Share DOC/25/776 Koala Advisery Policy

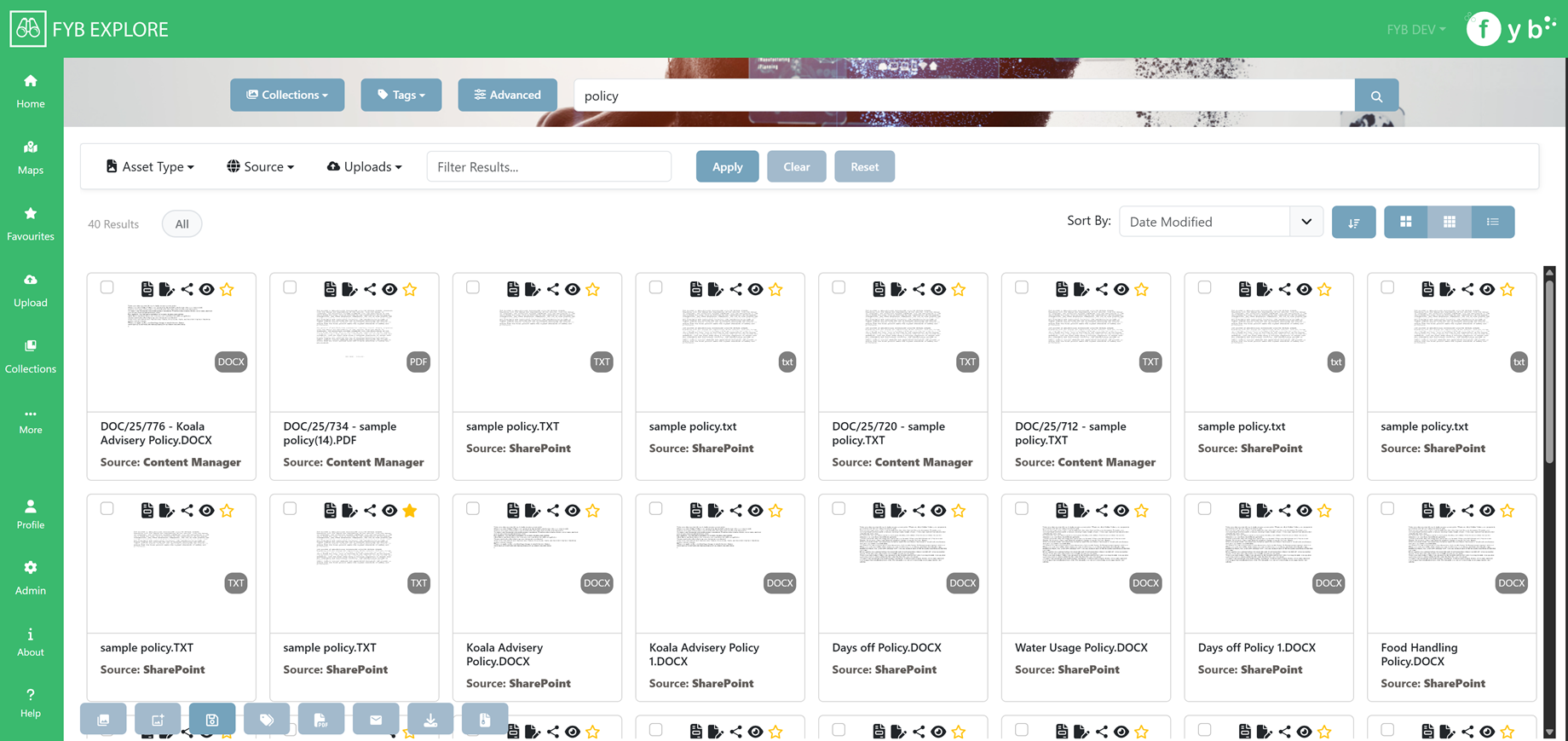tap(187, 290)
